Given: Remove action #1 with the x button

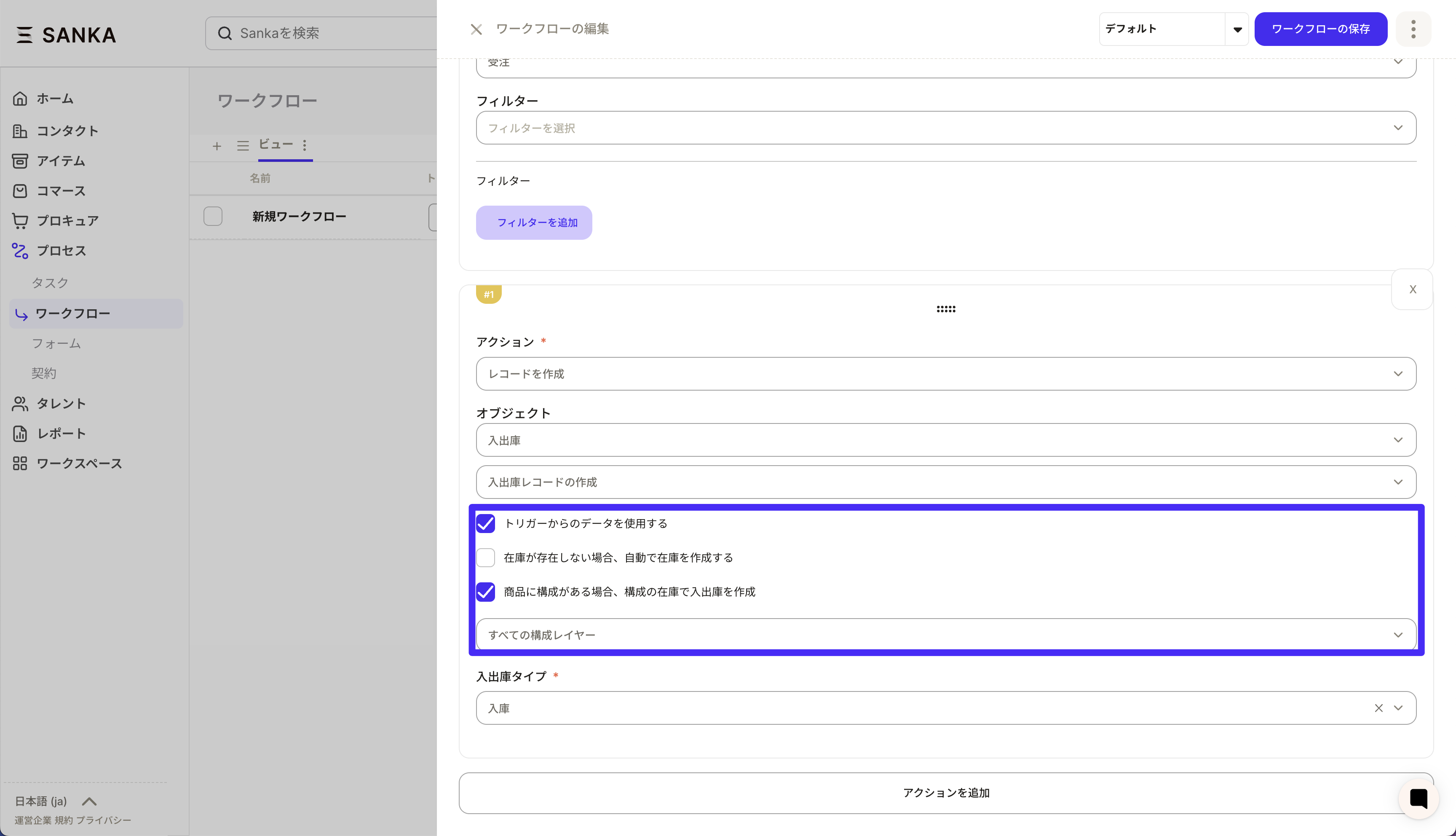Looking at the screenshot, I should (1412, 289).
